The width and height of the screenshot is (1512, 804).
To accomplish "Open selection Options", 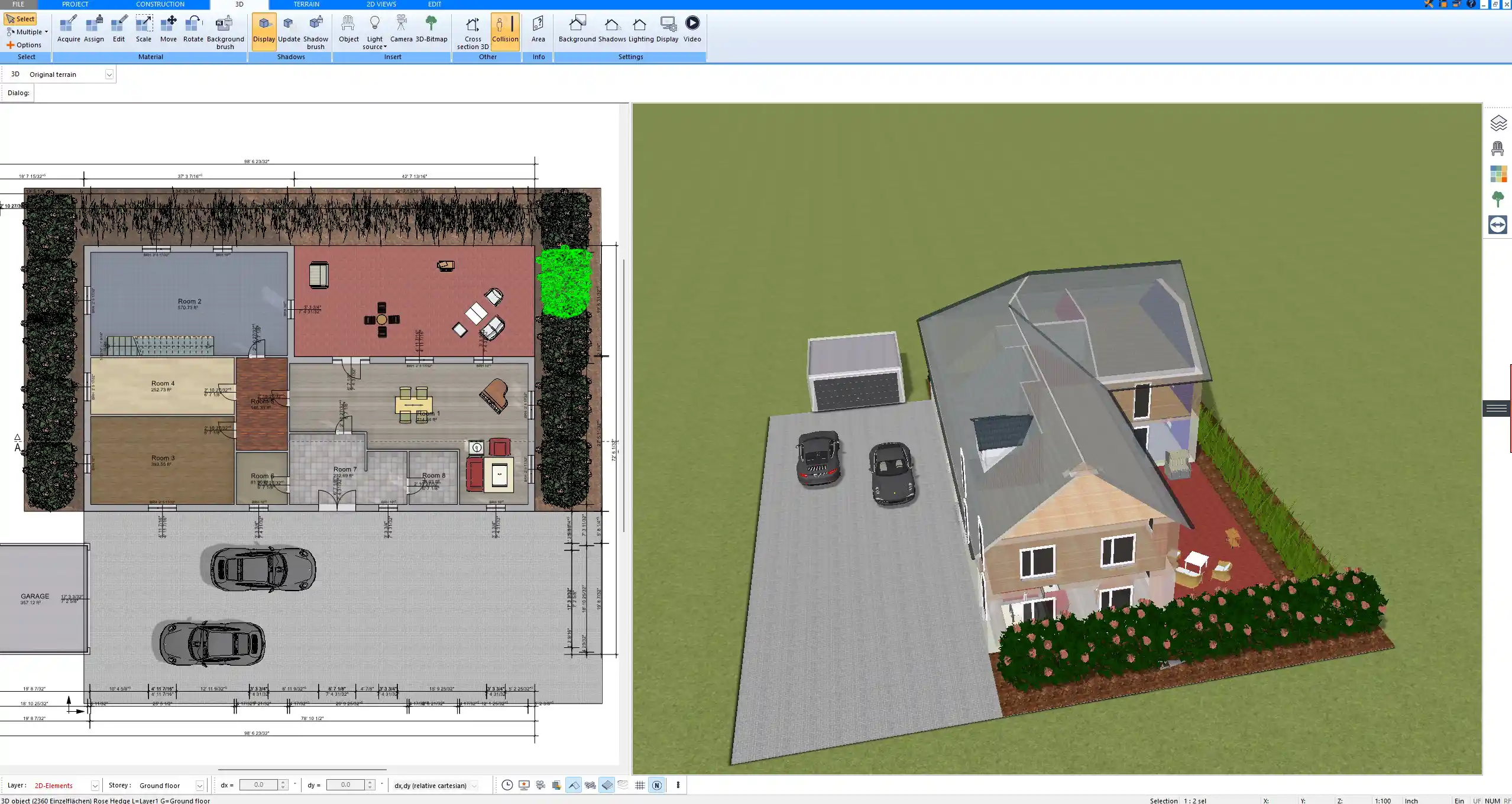I will pos(24,45).
